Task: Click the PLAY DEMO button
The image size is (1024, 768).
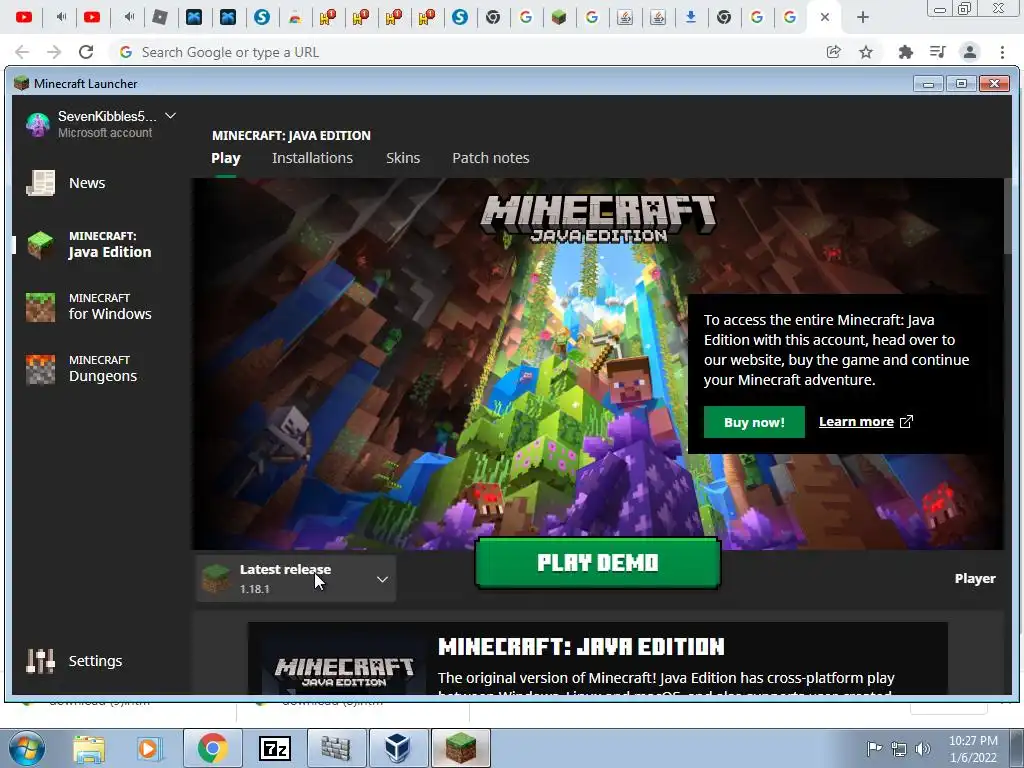Action: click(x=598, y=563)
